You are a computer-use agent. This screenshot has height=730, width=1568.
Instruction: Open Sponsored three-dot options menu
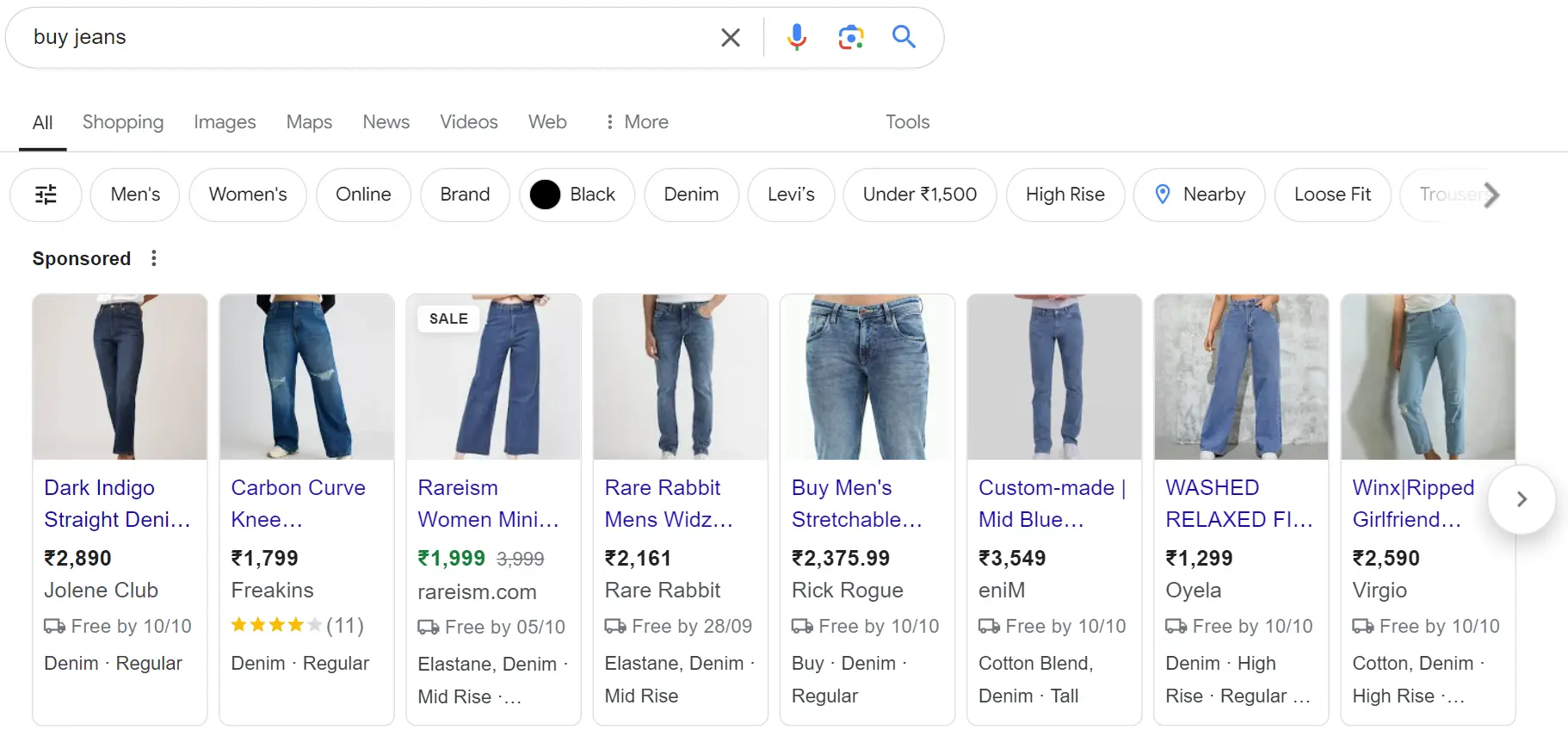click(x=154, y=258)
